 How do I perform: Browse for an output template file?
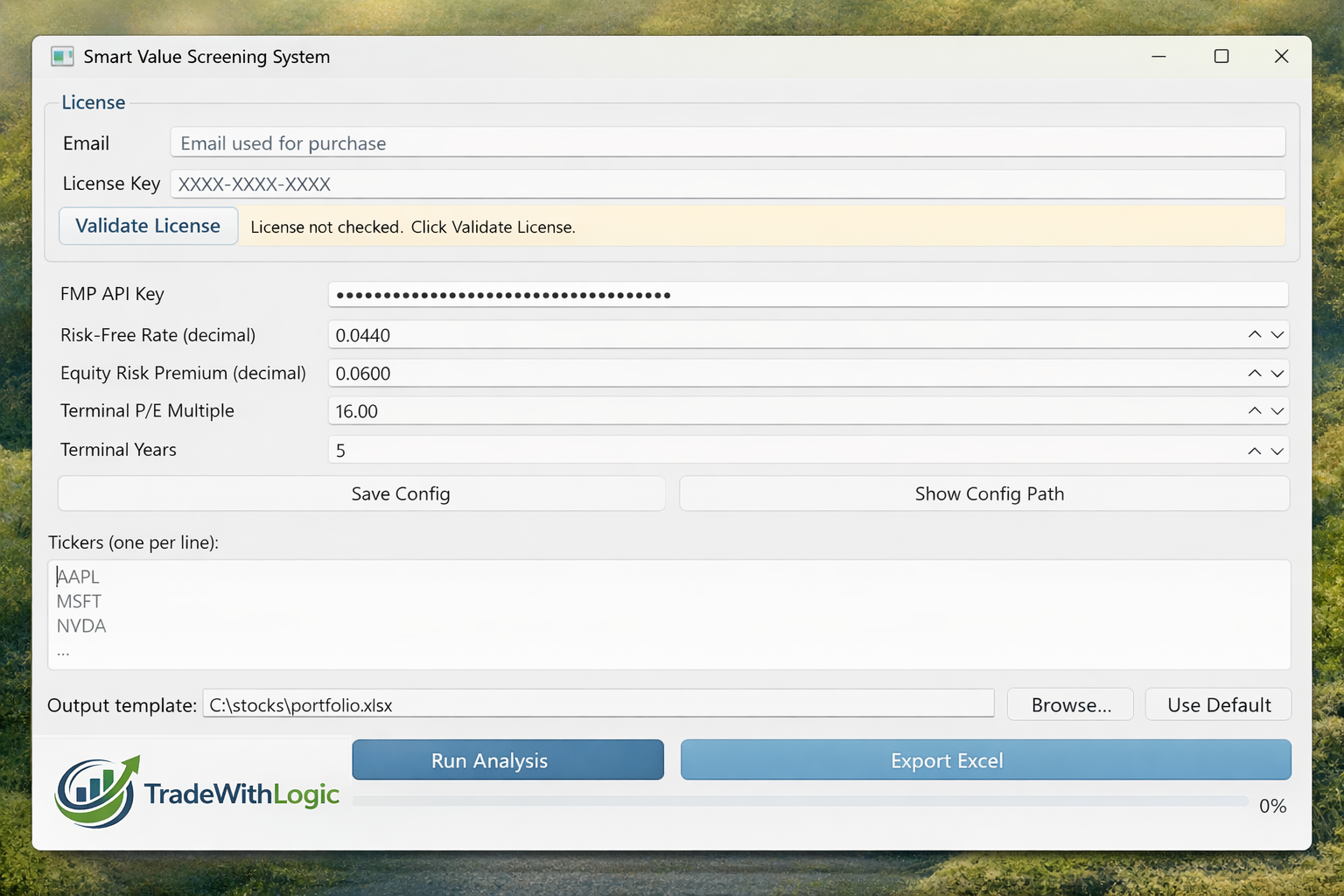[1069, 704]
